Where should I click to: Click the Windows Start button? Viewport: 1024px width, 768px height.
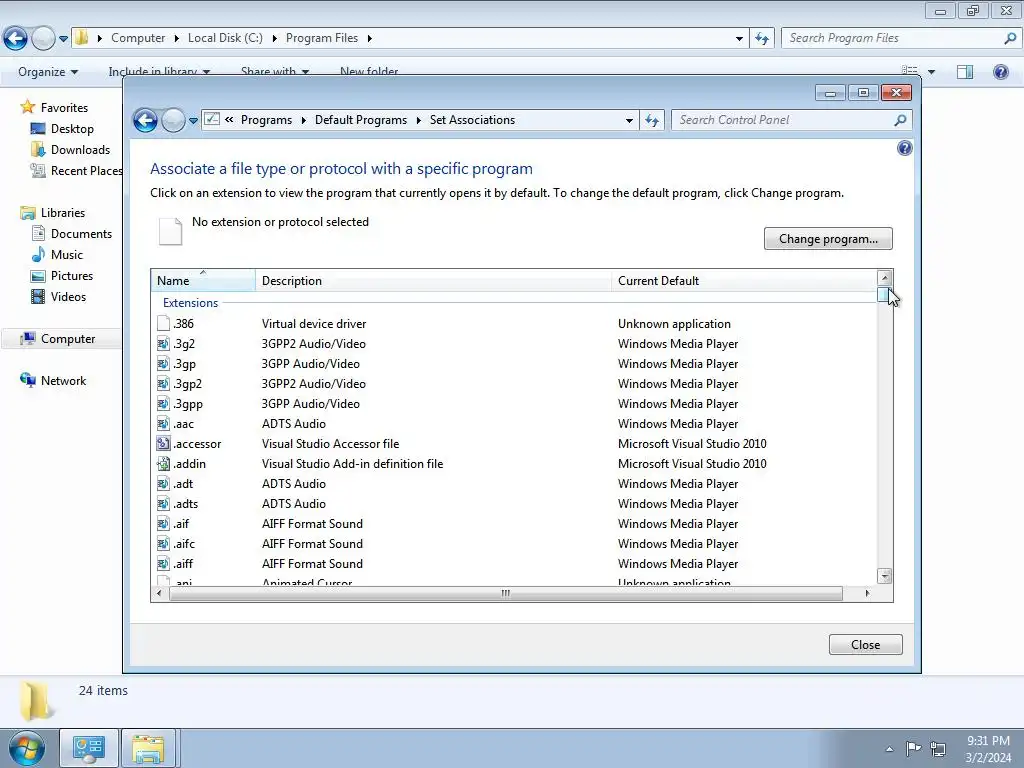(27, 748)
